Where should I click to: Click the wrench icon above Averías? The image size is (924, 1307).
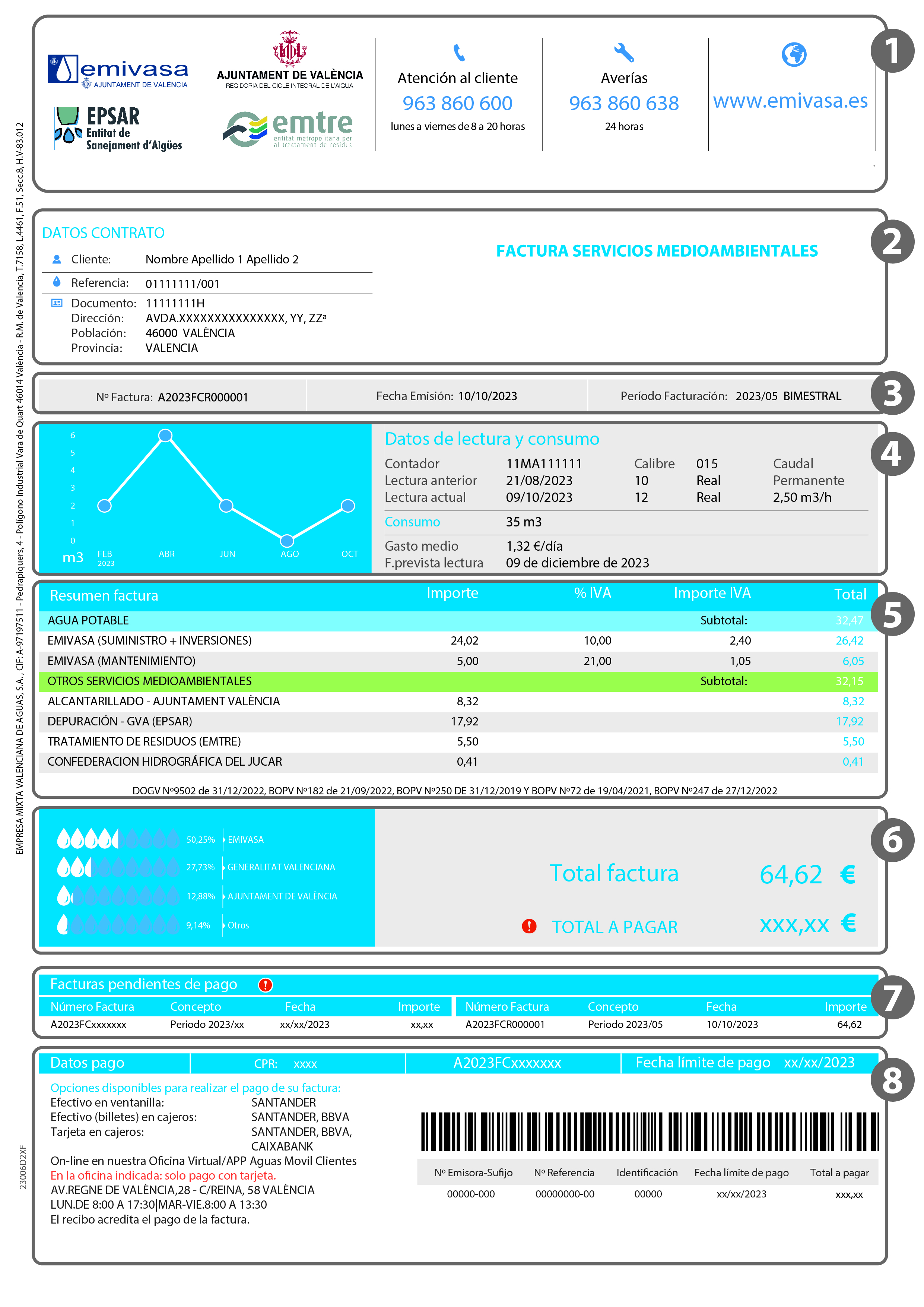coord(624,53)
